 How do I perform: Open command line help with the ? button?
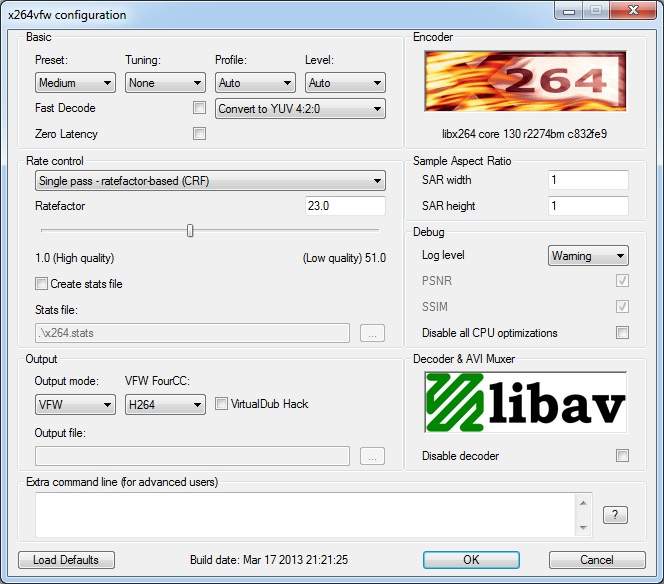point(615,515)
